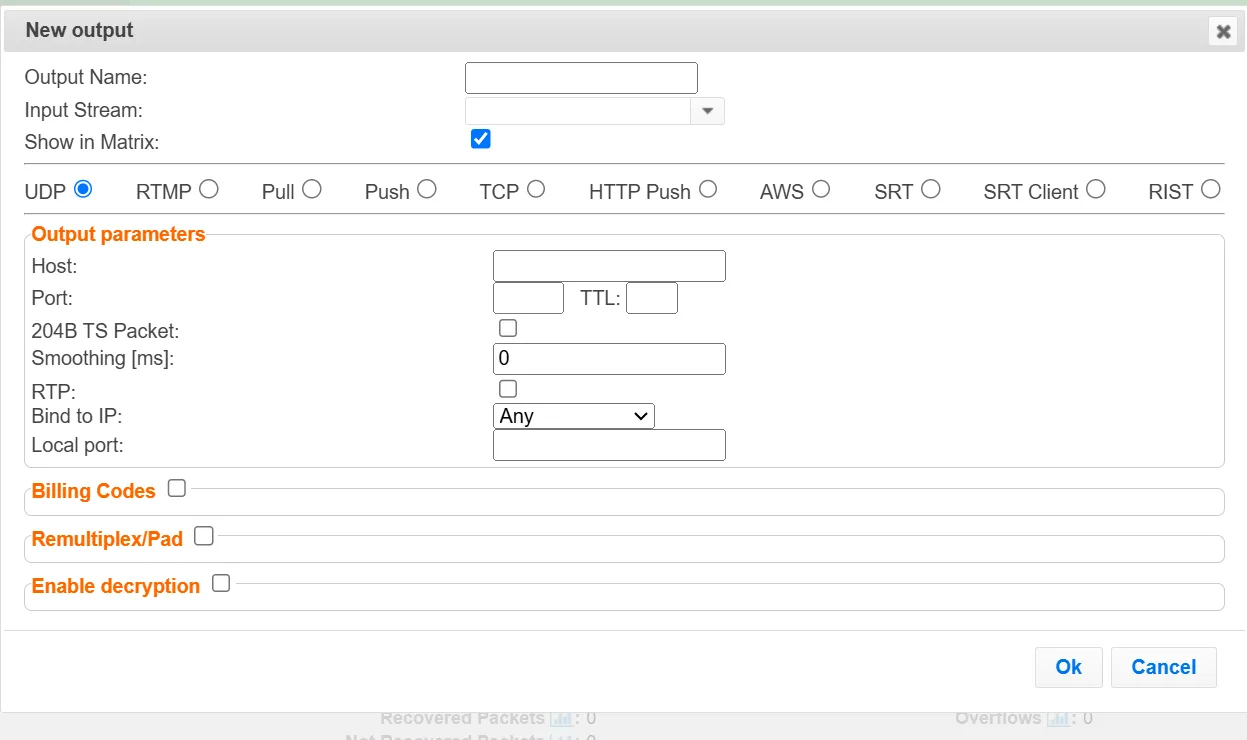Select the AWS output type

(x=821, y=189)
